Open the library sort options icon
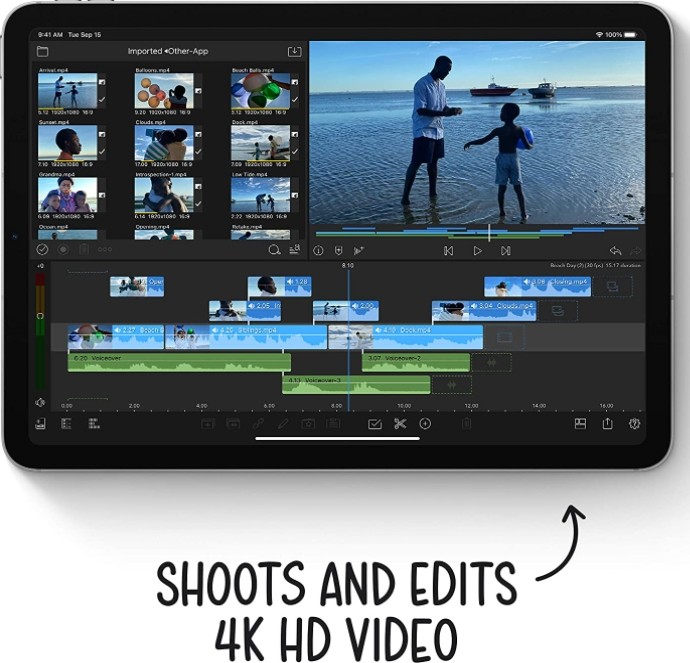Viewport: 690px width, 663px height. point(295,249)
